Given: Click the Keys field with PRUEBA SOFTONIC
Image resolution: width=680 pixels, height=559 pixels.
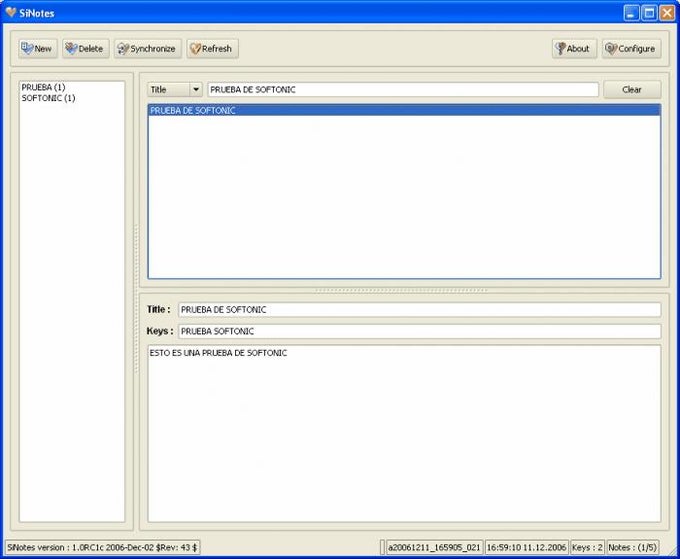Looking at the screenshot, I should coord(419,331).
